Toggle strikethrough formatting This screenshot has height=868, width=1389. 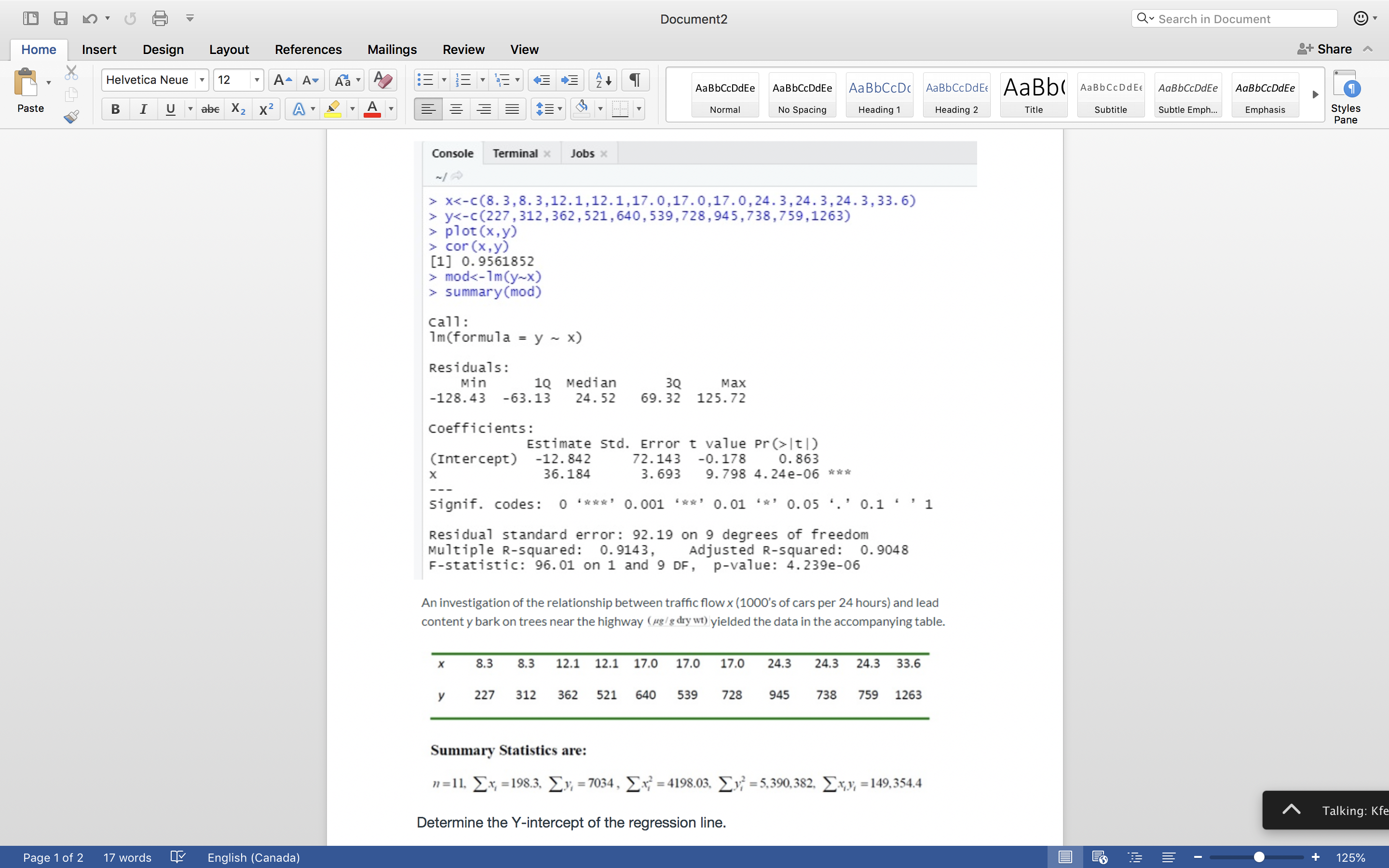point(210,108)
